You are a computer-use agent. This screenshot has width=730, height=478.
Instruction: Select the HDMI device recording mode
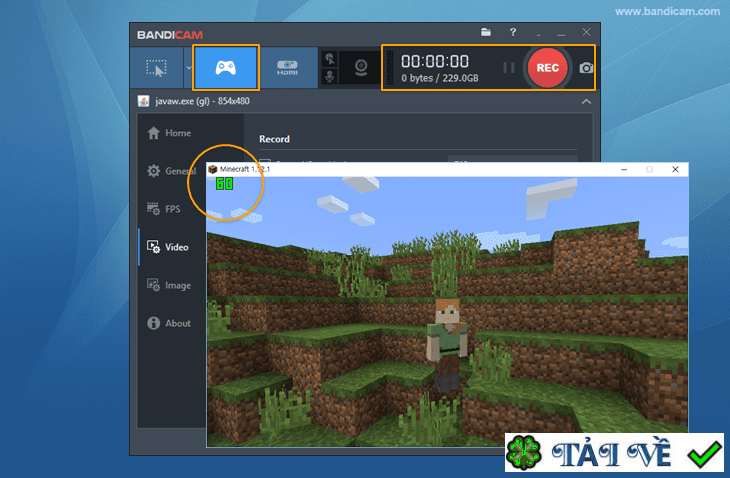(287, 67)
